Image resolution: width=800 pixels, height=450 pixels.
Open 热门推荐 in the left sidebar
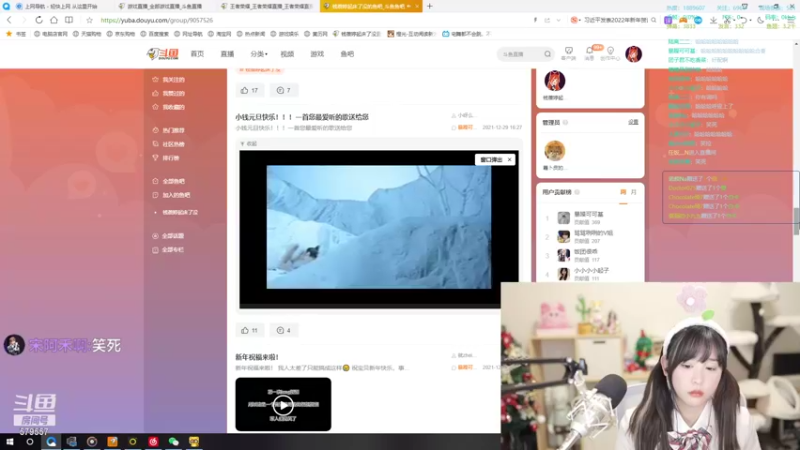[169, 130]
